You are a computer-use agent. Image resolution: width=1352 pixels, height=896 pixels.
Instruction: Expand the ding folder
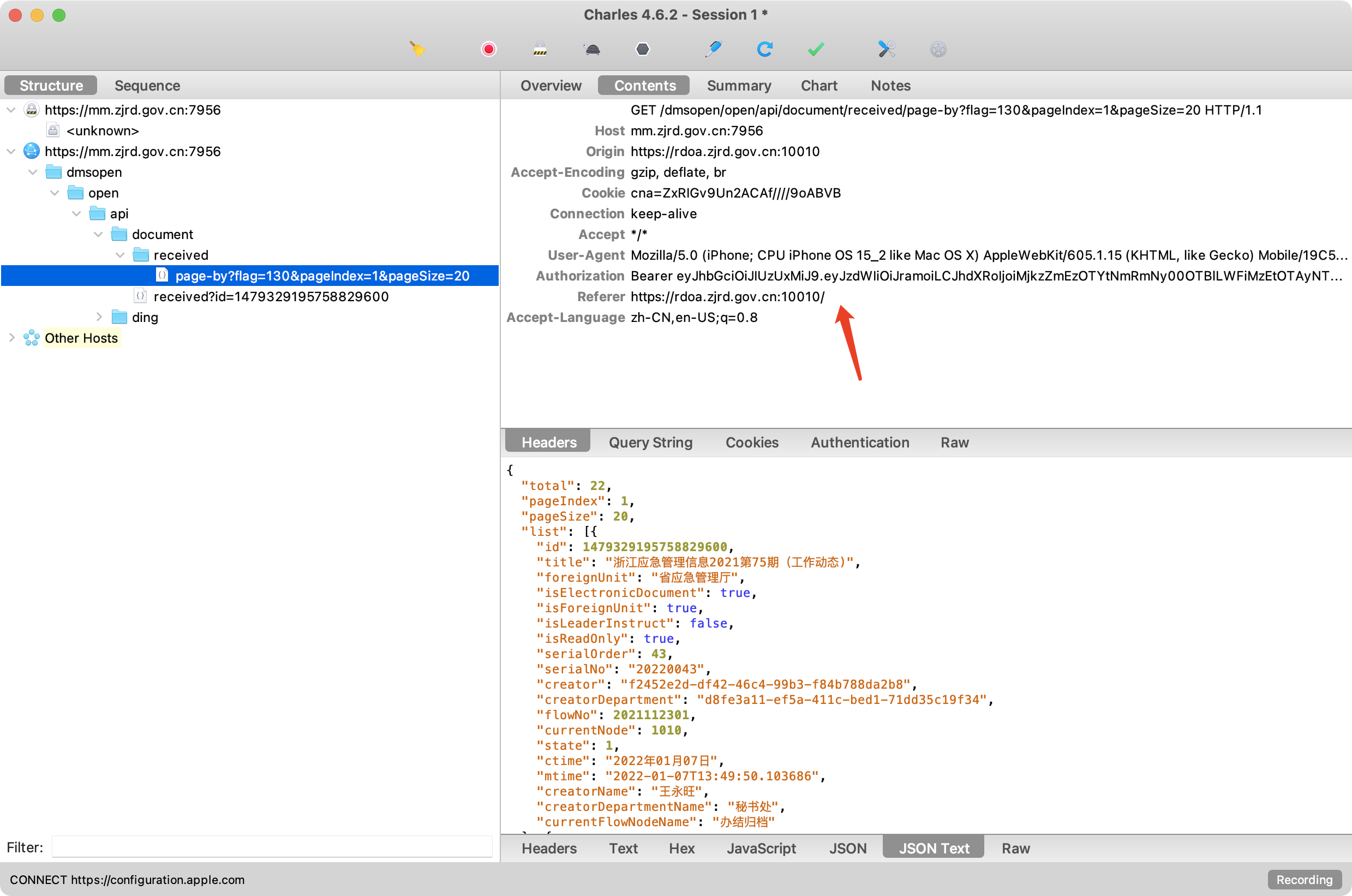coord(99,317)
